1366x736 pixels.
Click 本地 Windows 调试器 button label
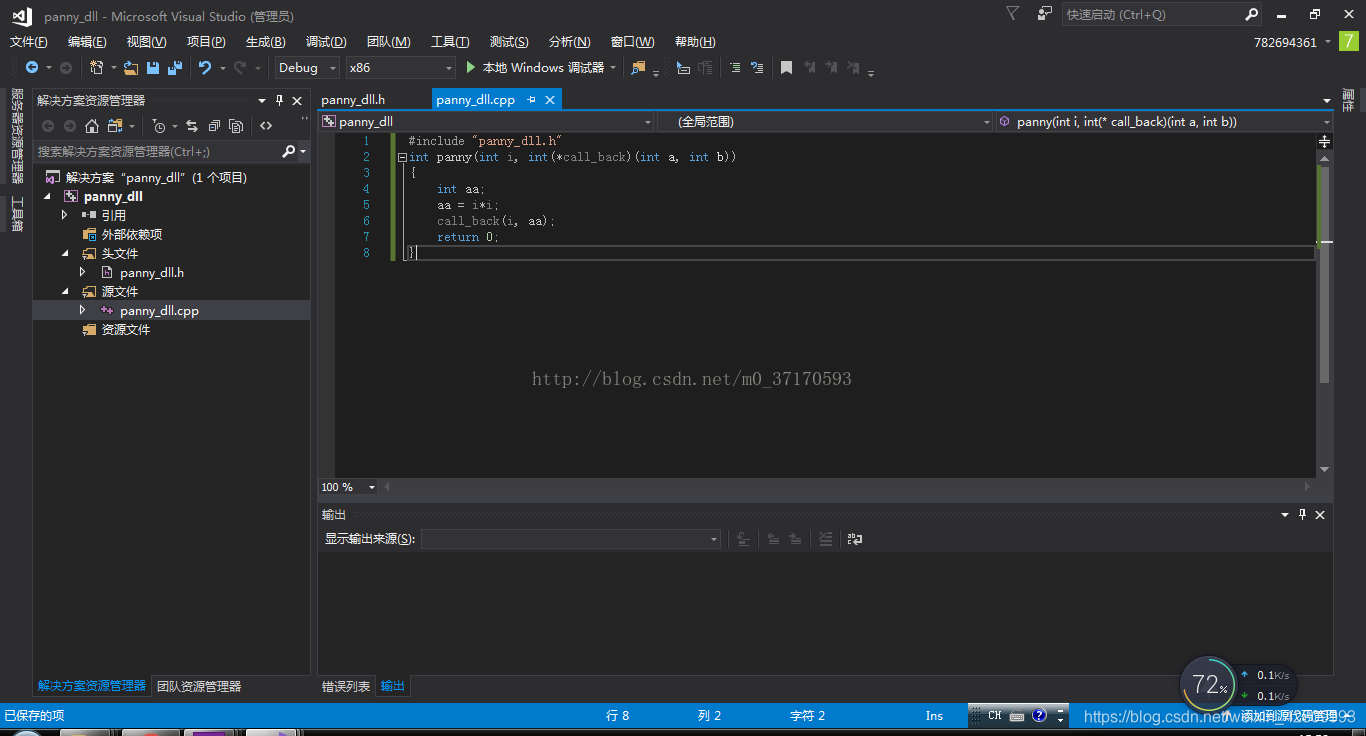click(543, 68)
